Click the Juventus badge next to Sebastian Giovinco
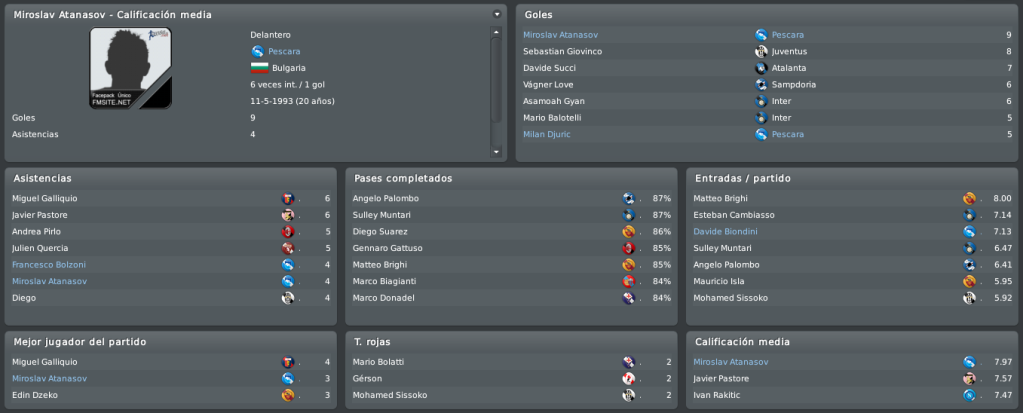 (761, 52)
